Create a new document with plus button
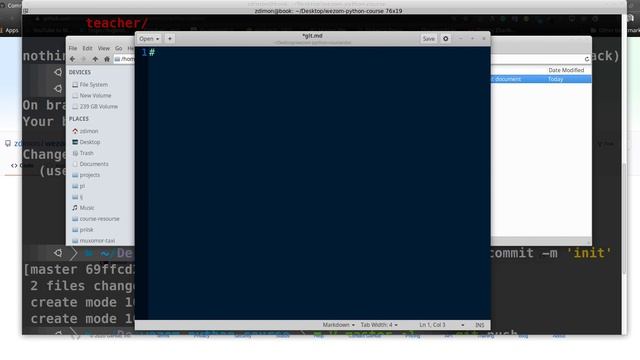 pyautogui.click(x=170, y=39)
